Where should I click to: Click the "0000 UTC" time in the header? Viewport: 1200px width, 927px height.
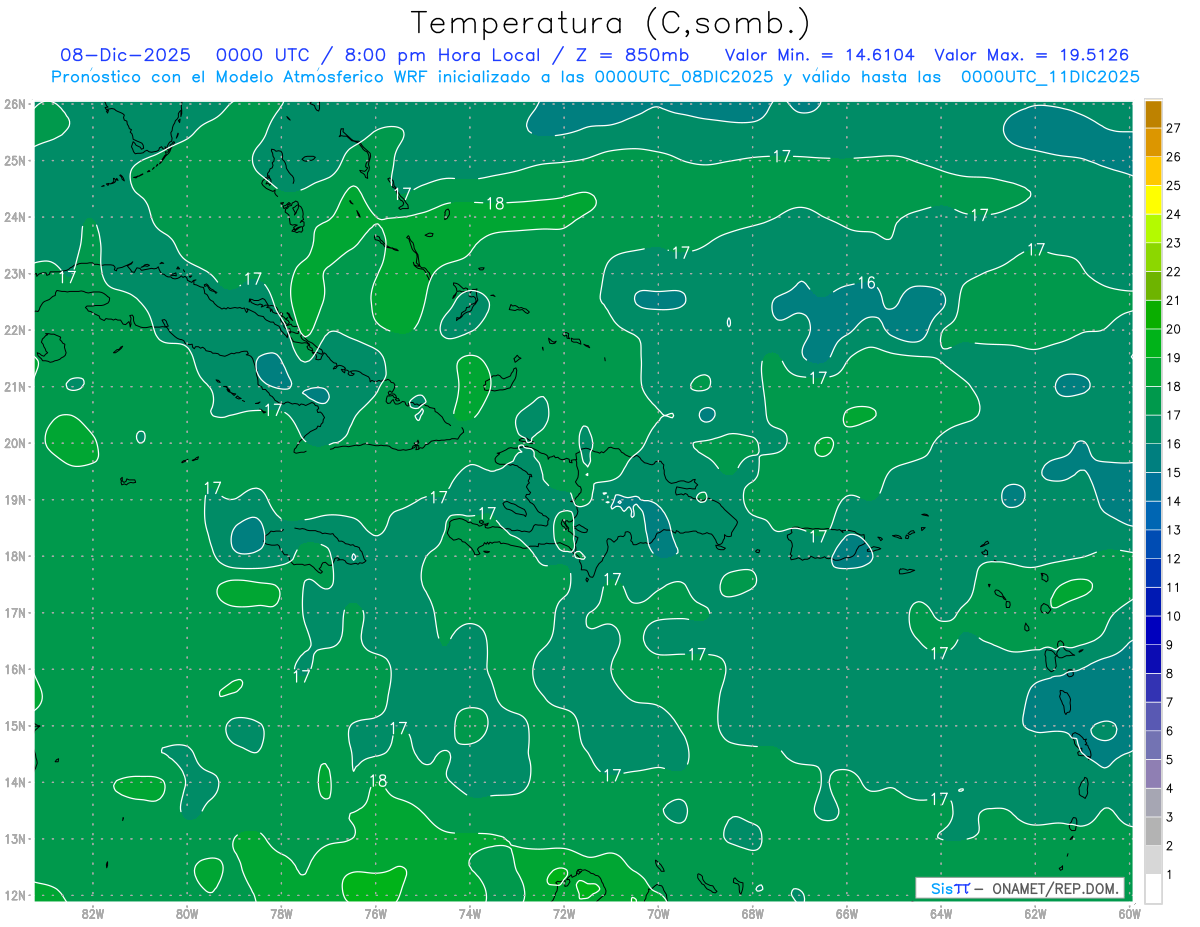point(264,55)
